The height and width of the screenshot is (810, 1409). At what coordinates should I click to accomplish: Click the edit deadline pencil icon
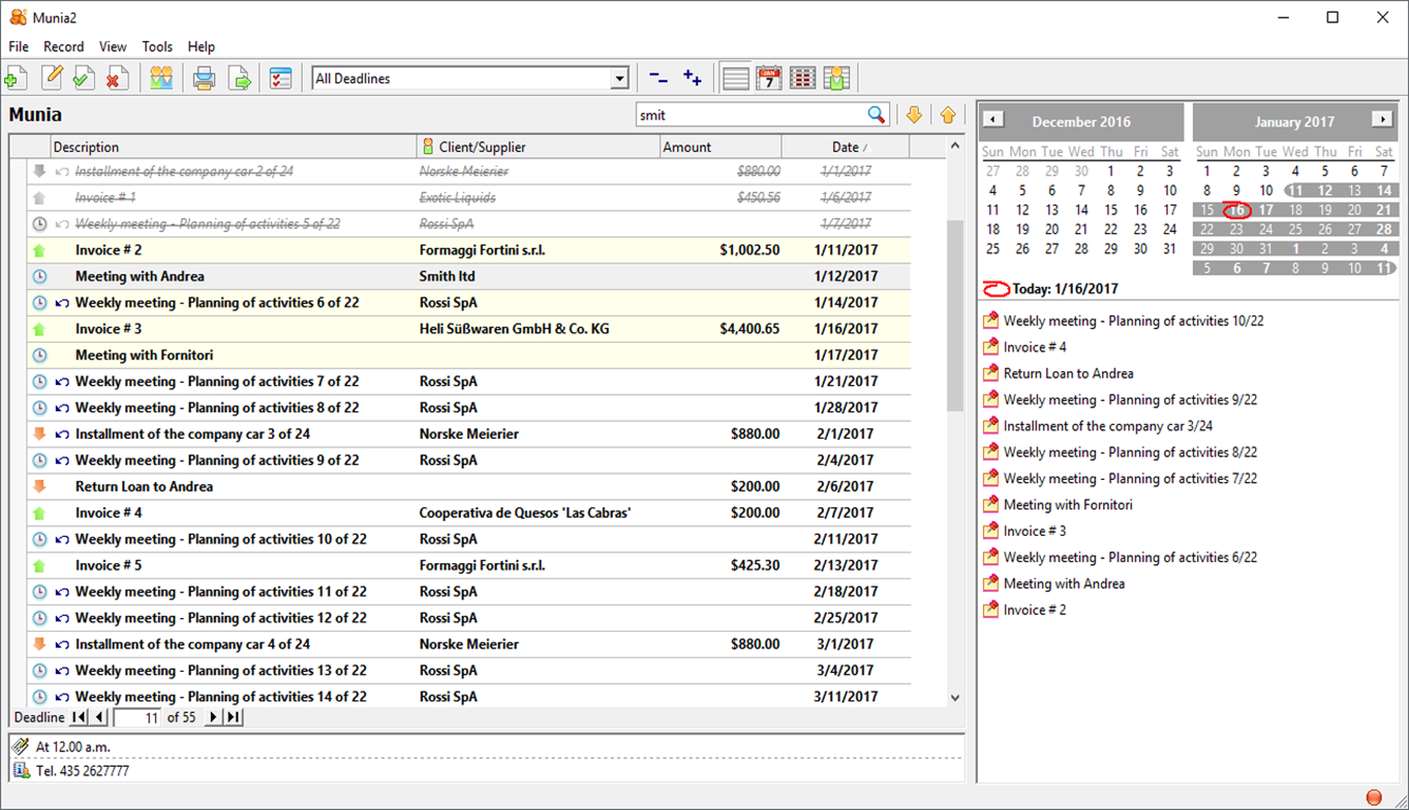[x=51, y=78]
